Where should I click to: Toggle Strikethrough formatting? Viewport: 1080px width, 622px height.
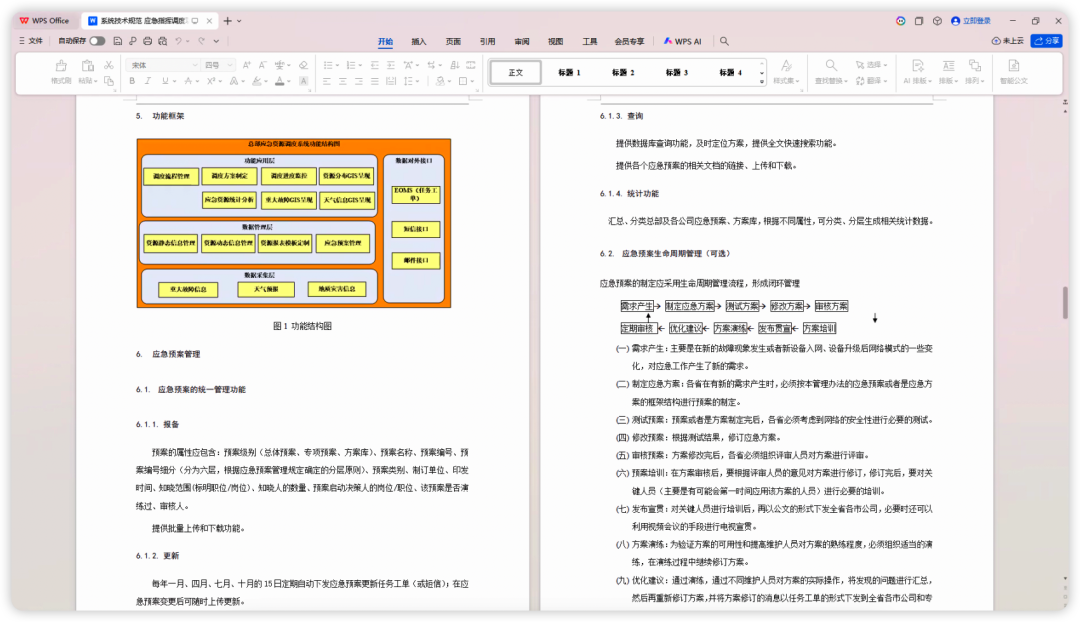pos(188,81)
